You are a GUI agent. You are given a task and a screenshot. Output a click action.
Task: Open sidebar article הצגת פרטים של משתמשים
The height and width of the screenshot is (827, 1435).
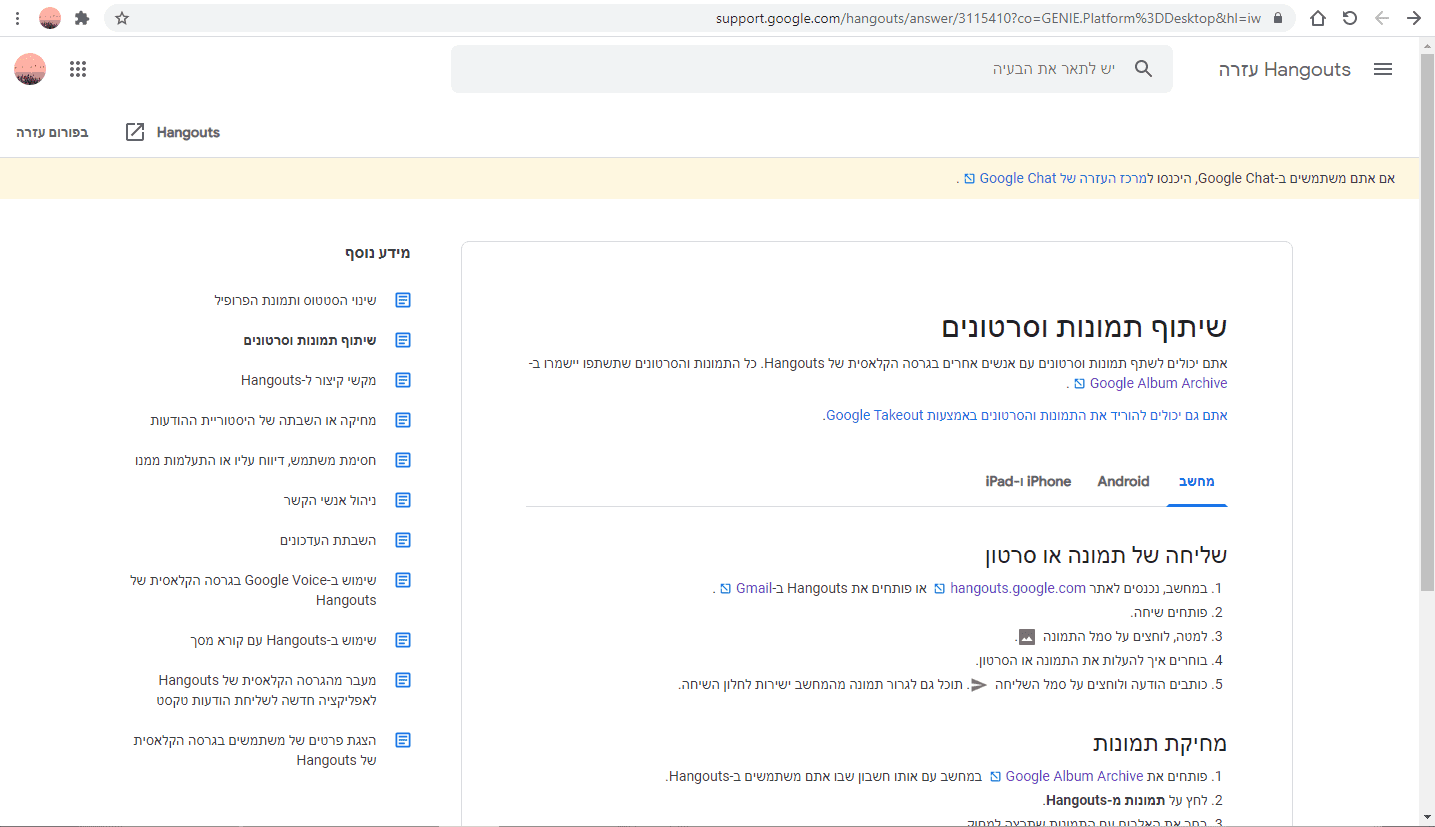click(x=255, y=750)
